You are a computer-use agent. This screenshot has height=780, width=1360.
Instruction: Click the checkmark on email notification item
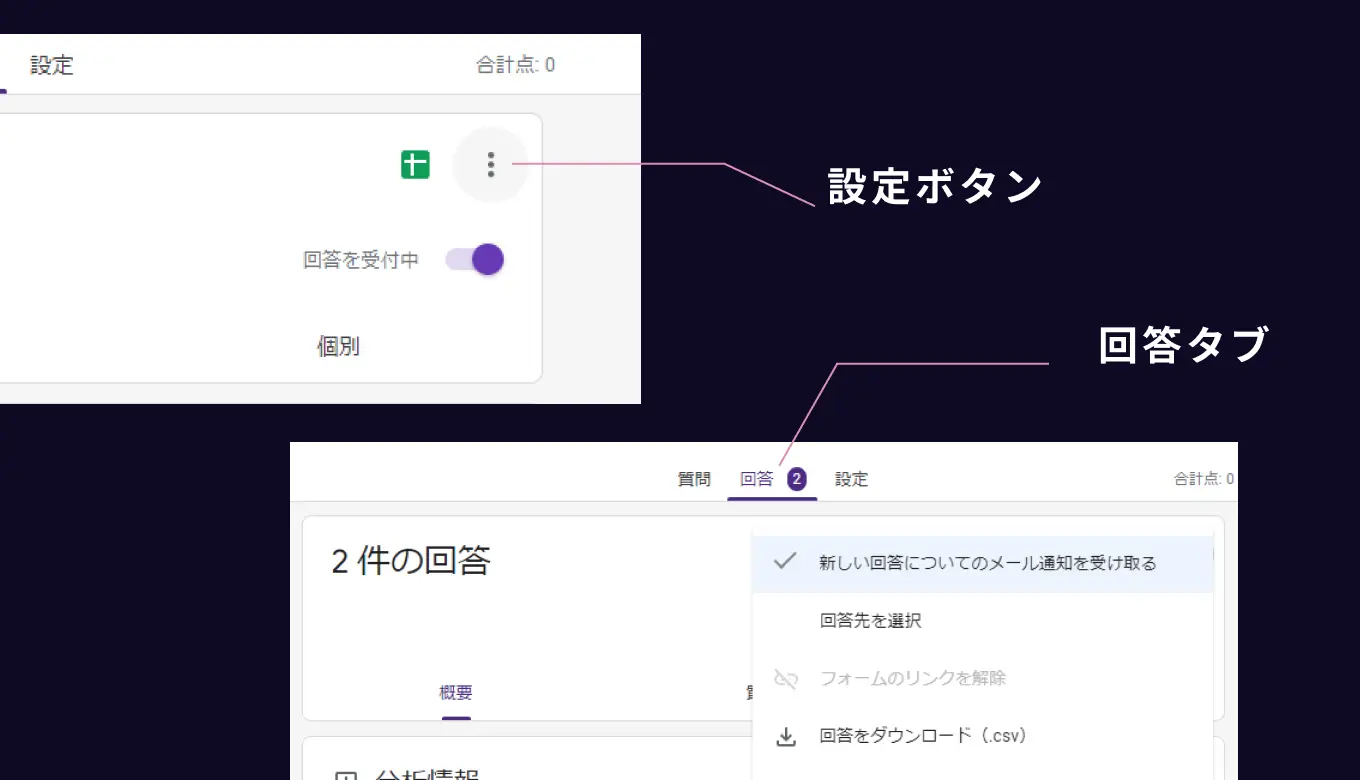pyautogui.click(x=786, y=562)
